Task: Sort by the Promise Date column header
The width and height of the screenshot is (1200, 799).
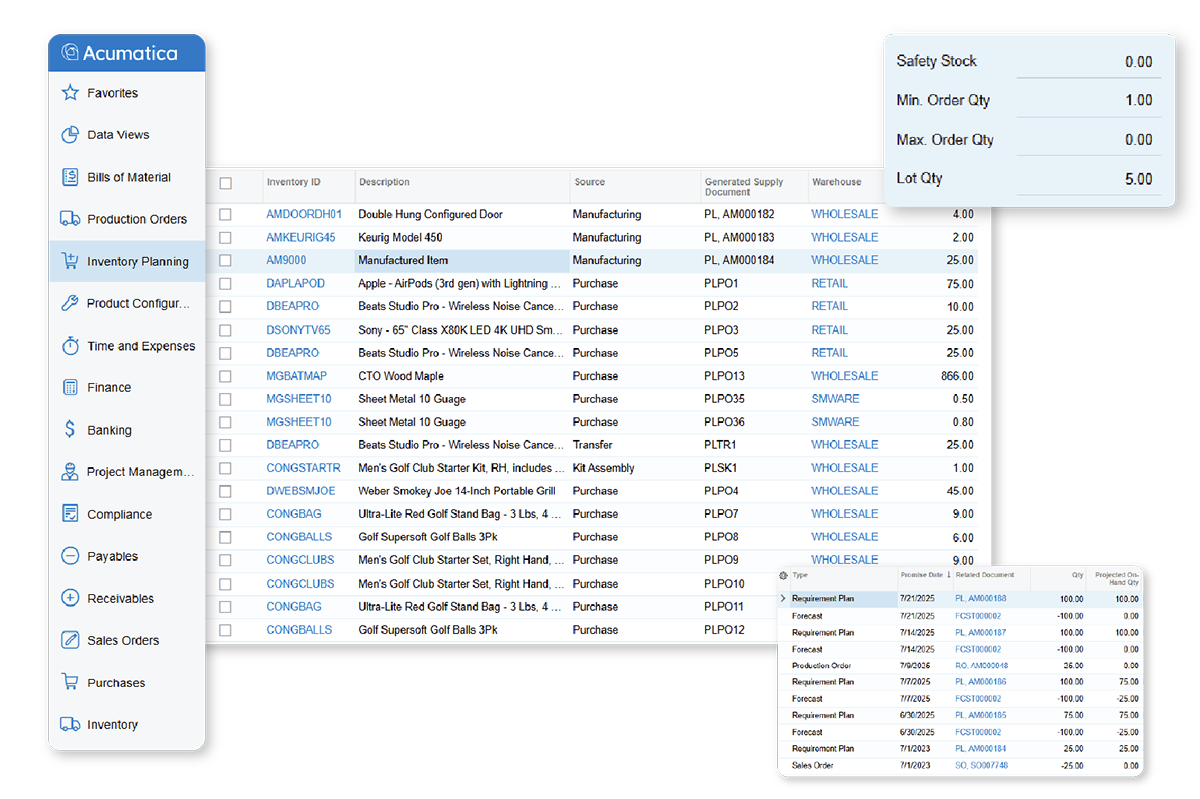Action: point(921,575)
